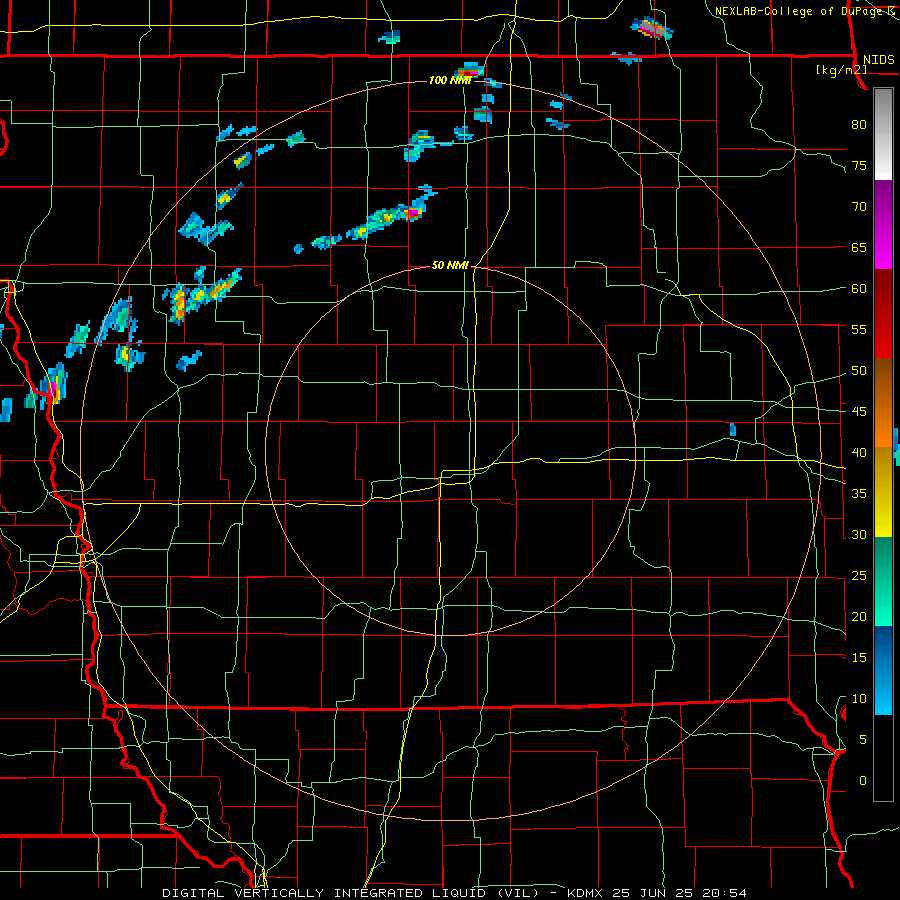
Task: Click the color scale value 40
Action: (x=859, y=452)
